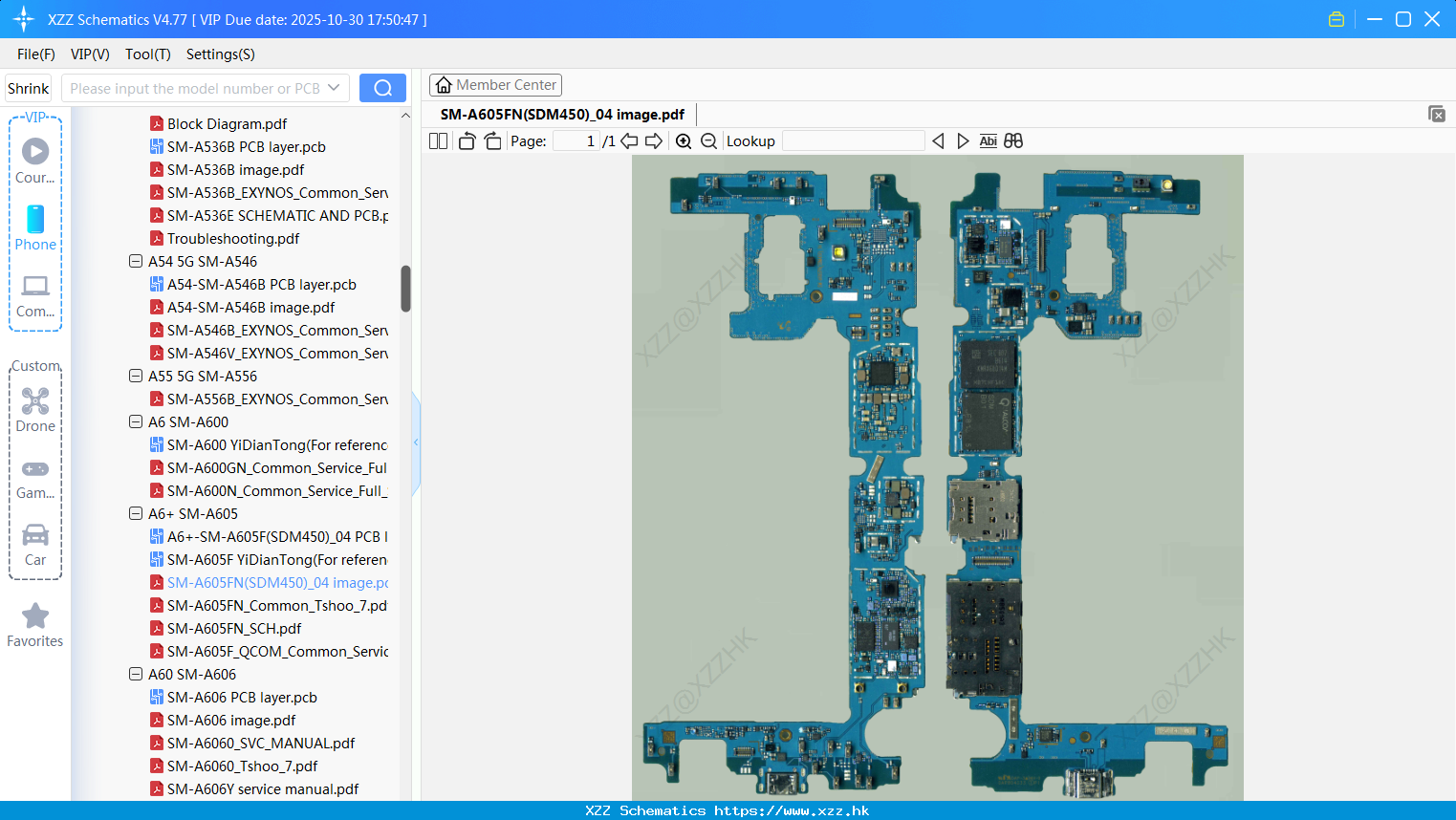Screen dimensions: 1456x820
Task: Collapse the A60 SM-A606 folder
Action: click(x=136, y=674)
